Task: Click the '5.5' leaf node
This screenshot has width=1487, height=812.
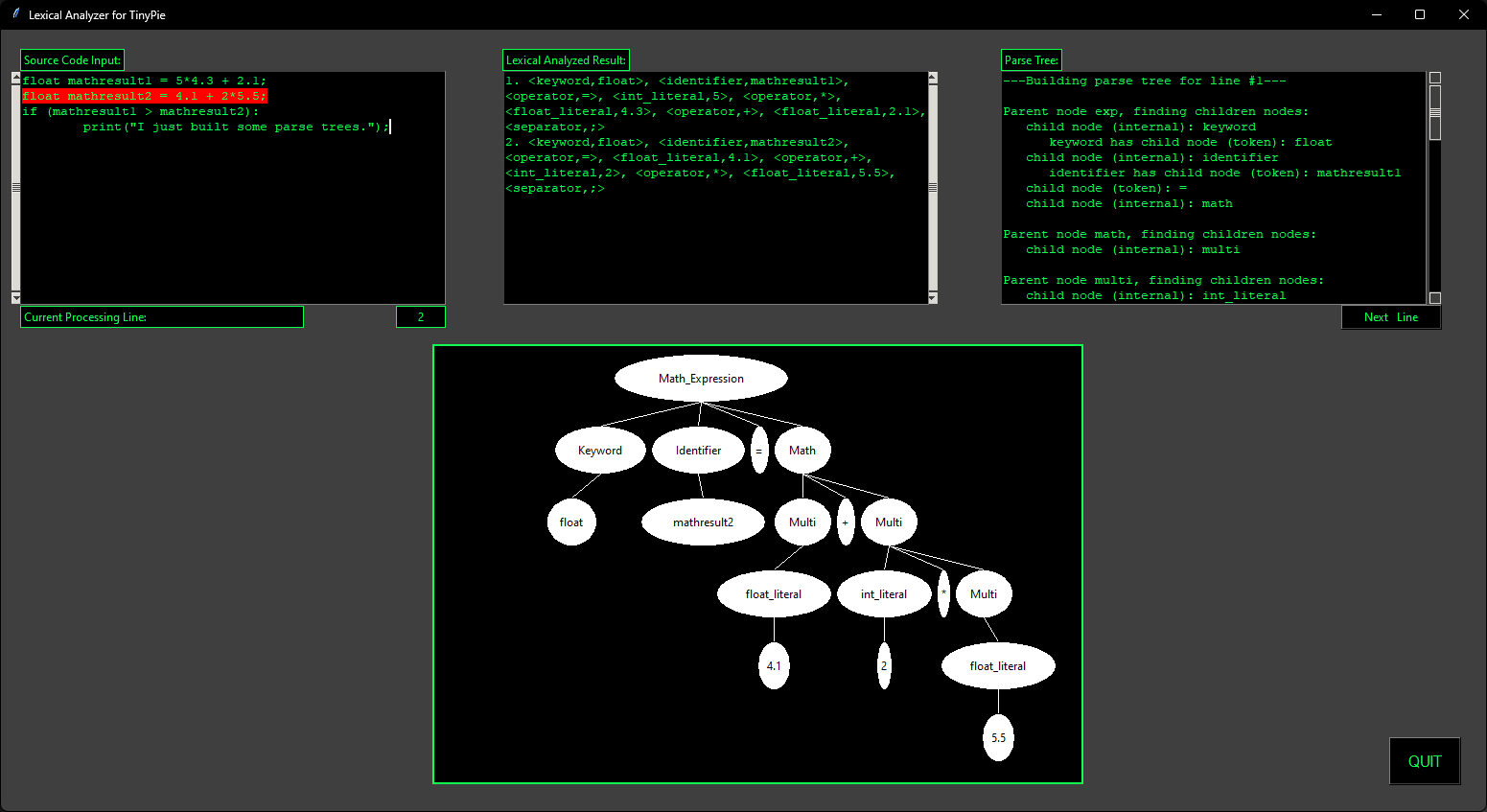Action: (998, 738)
